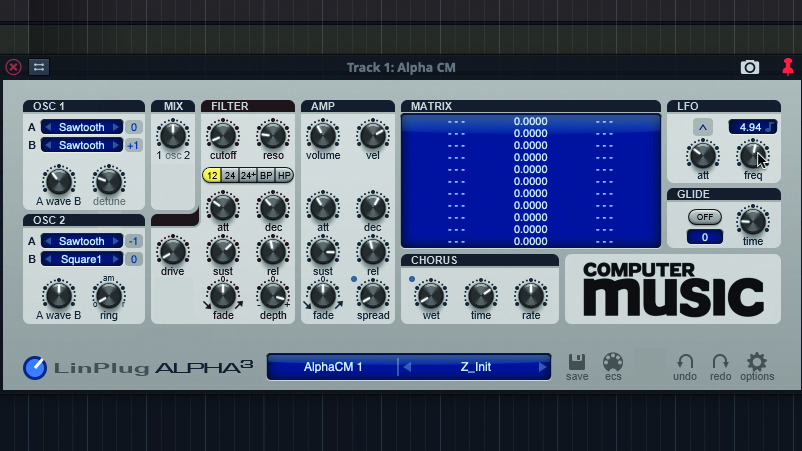
Task: Toggle the amp spread indicator dot
Action: click(x=353, y=279)
